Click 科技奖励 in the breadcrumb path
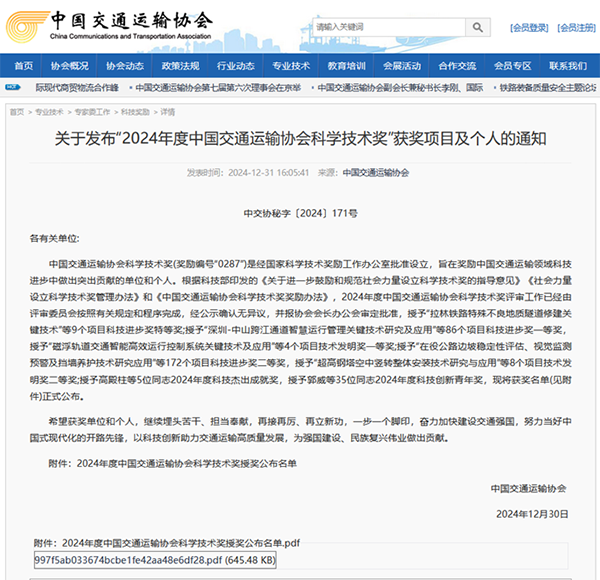Screen dimensions: 600x580 pyautogui.click(x=135, y=113)
